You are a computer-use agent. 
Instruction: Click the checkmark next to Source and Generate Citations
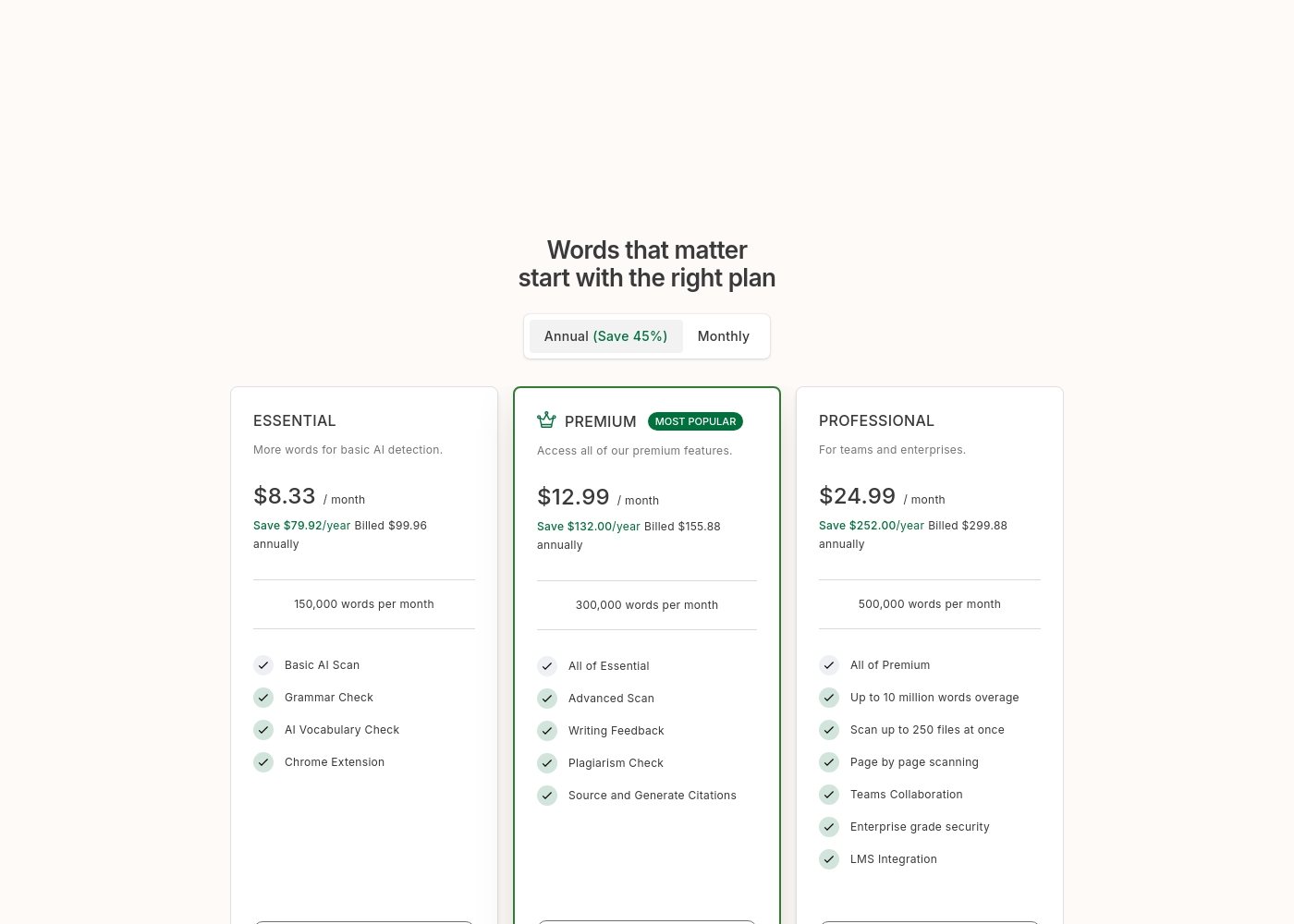(547, 796)
